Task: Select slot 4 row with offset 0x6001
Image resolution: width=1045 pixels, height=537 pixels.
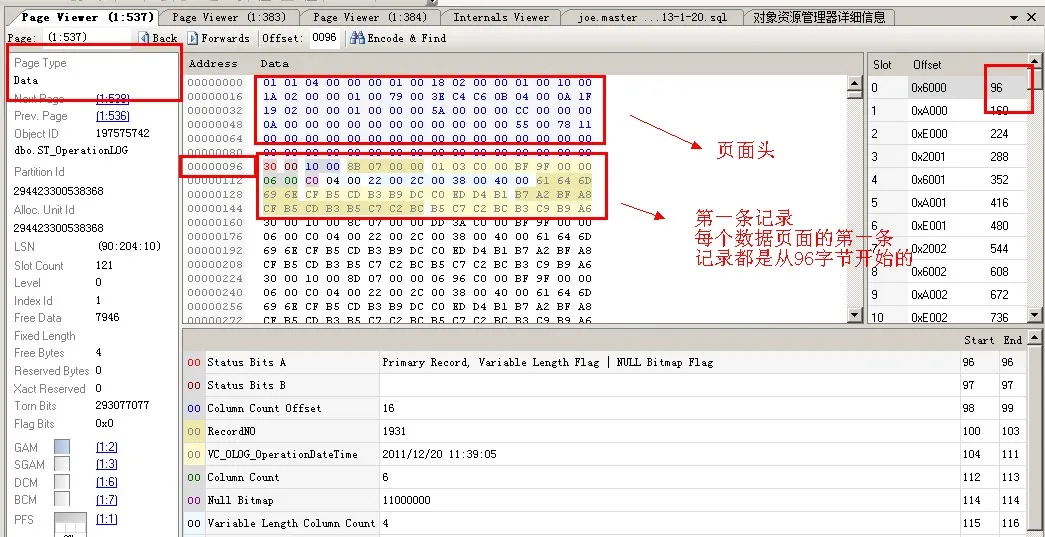Action: (947, 180)
